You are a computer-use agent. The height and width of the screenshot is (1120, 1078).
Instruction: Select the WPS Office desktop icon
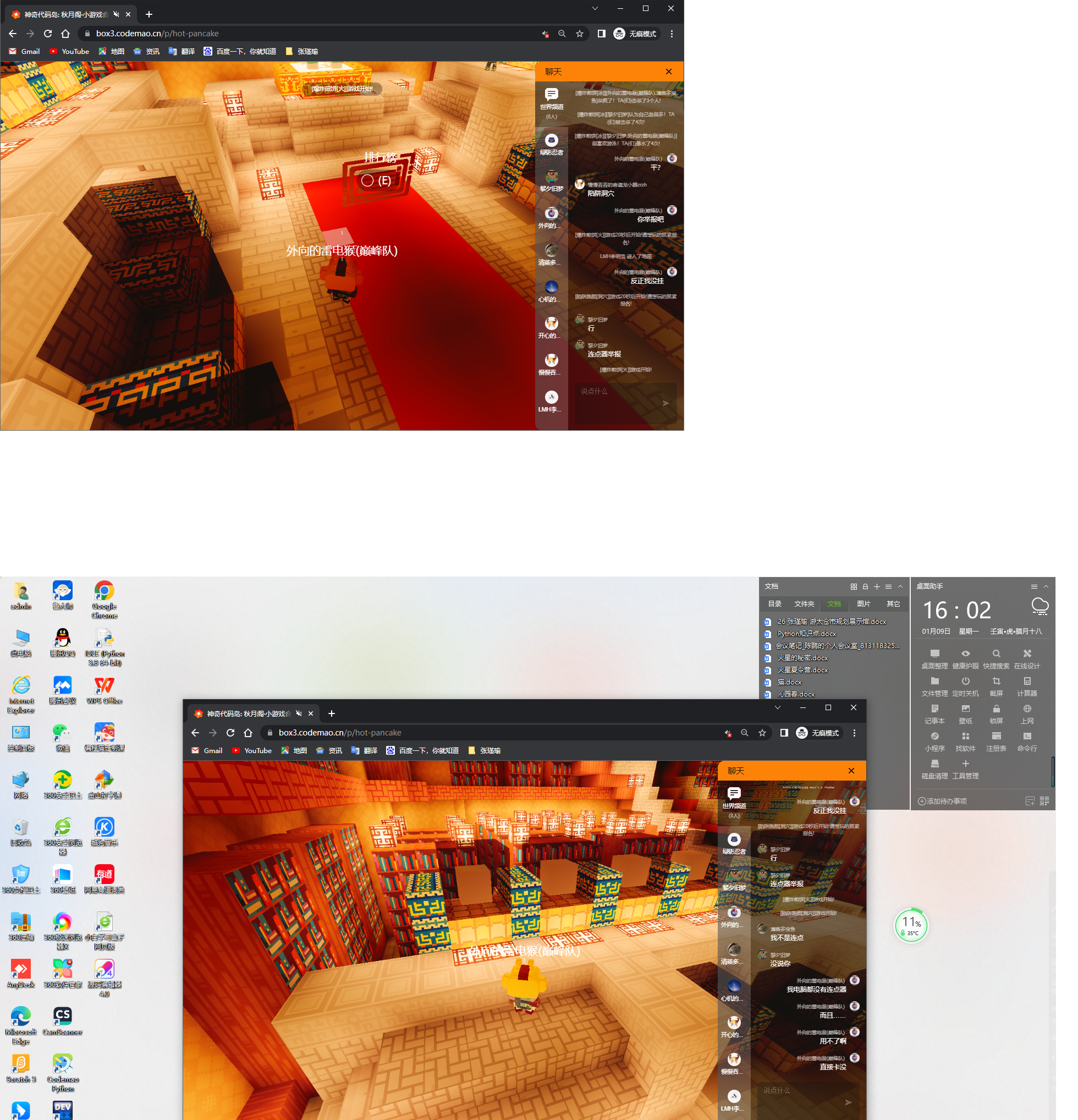click(105, 690)
